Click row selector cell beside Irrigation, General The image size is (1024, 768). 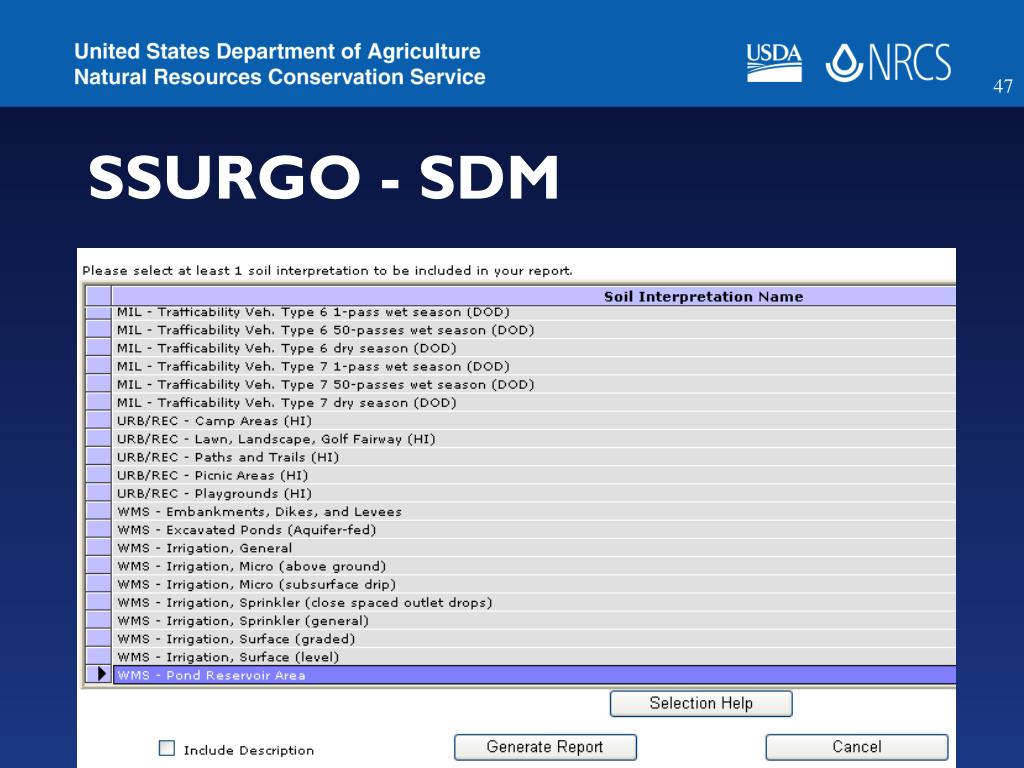click(99, 548)
